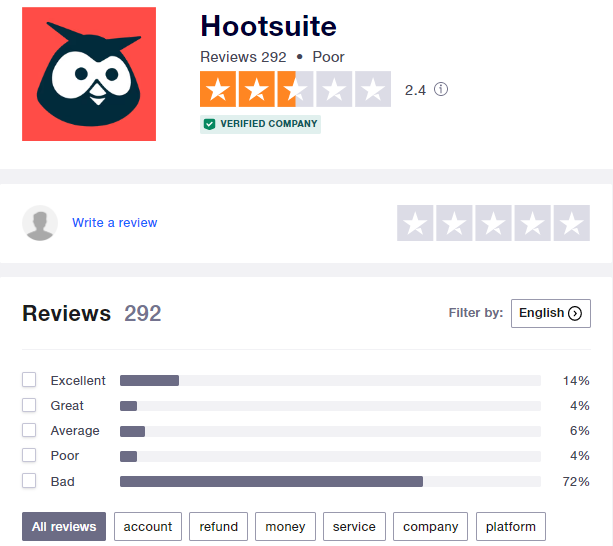
Task: Rate three stars in review widget
Action: point(493,223)
